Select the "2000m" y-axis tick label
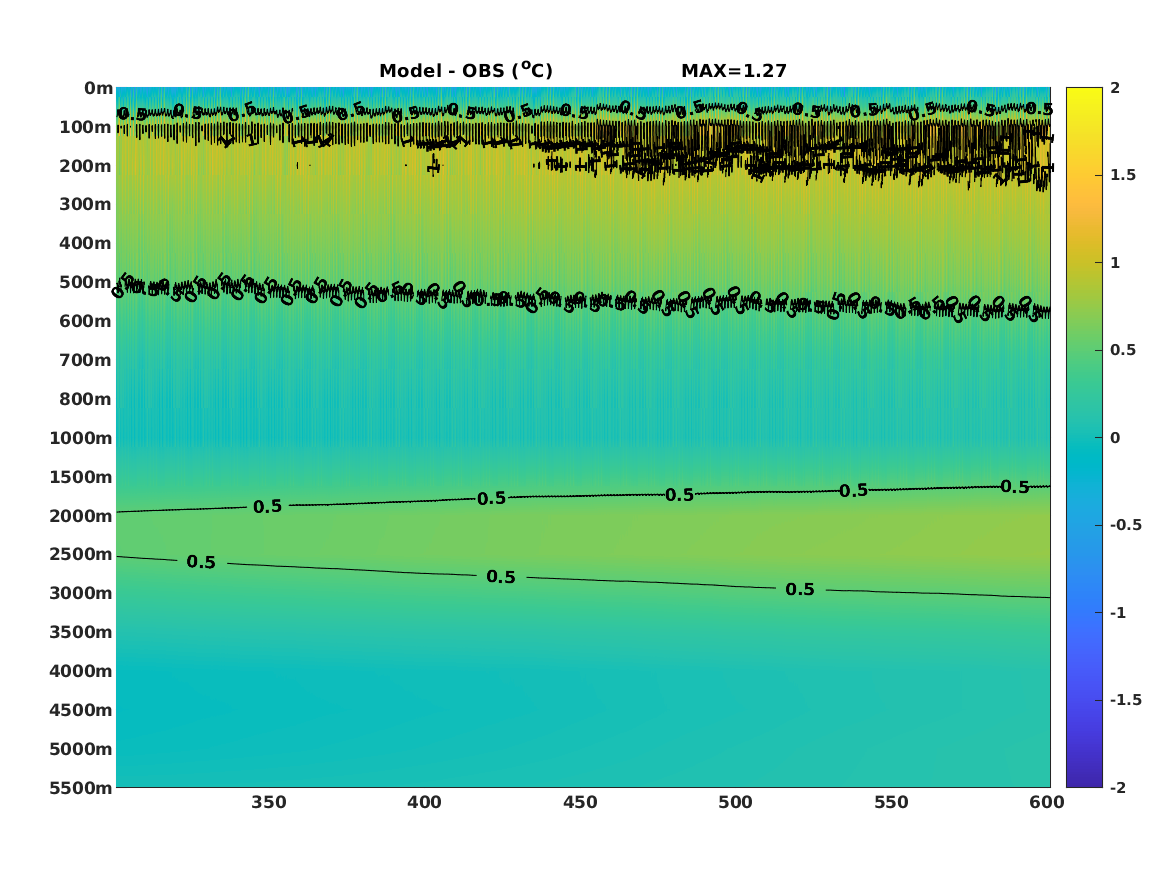Image resolution: width=1167 pixels, height=875 pixels. click(81, 516)
